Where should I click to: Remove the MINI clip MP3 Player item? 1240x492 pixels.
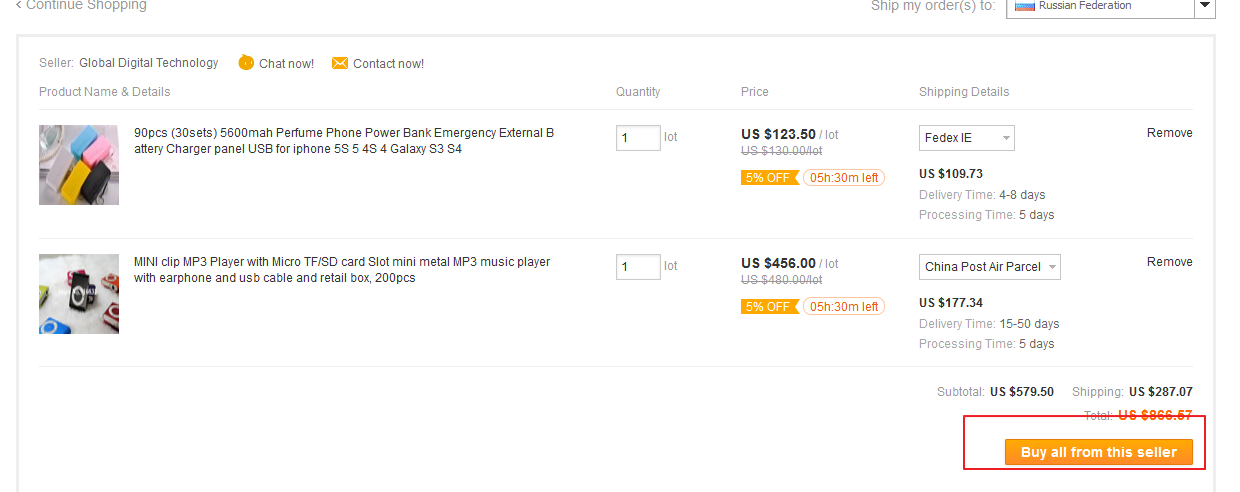pos(1169,262)
